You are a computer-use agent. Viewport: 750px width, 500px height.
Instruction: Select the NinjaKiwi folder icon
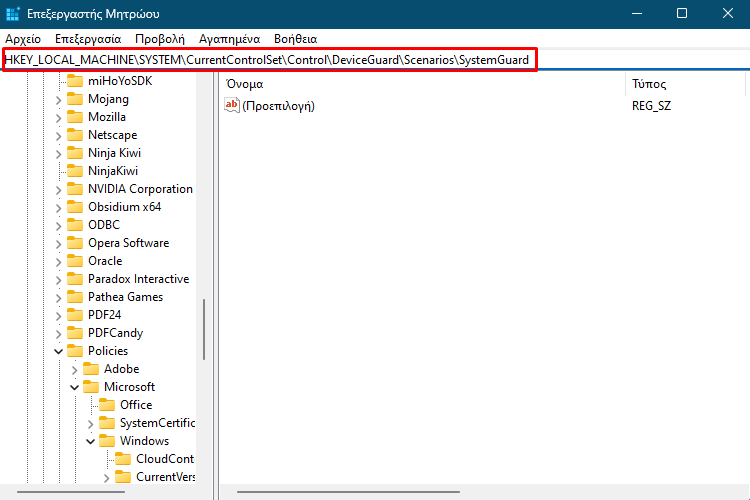click(x=75, y=171)
